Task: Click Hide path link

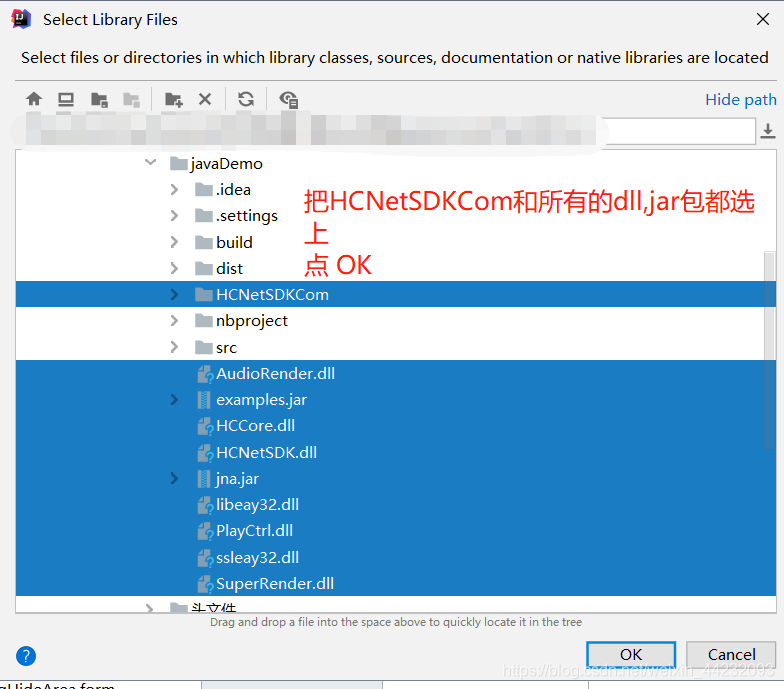Action: pyautogui.click(x=740, y=100)
